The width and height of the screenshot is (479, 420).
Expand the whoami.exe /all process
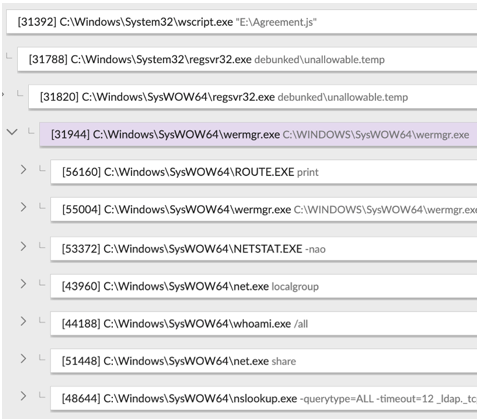(x=23, y=321)
